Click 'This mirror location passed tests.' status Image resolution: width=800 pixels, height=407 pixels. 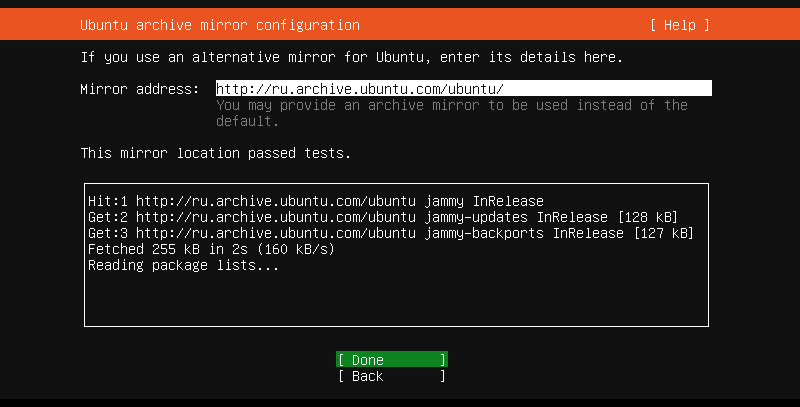pyautogui.click(x=215, y=153)
